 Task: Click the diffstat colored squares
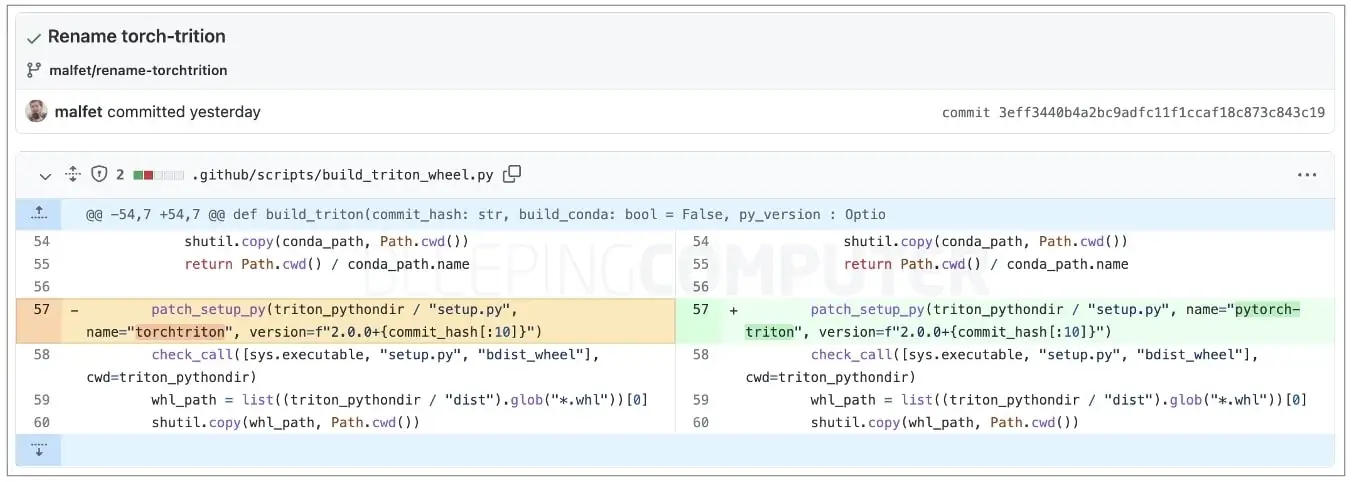(158, 175)
